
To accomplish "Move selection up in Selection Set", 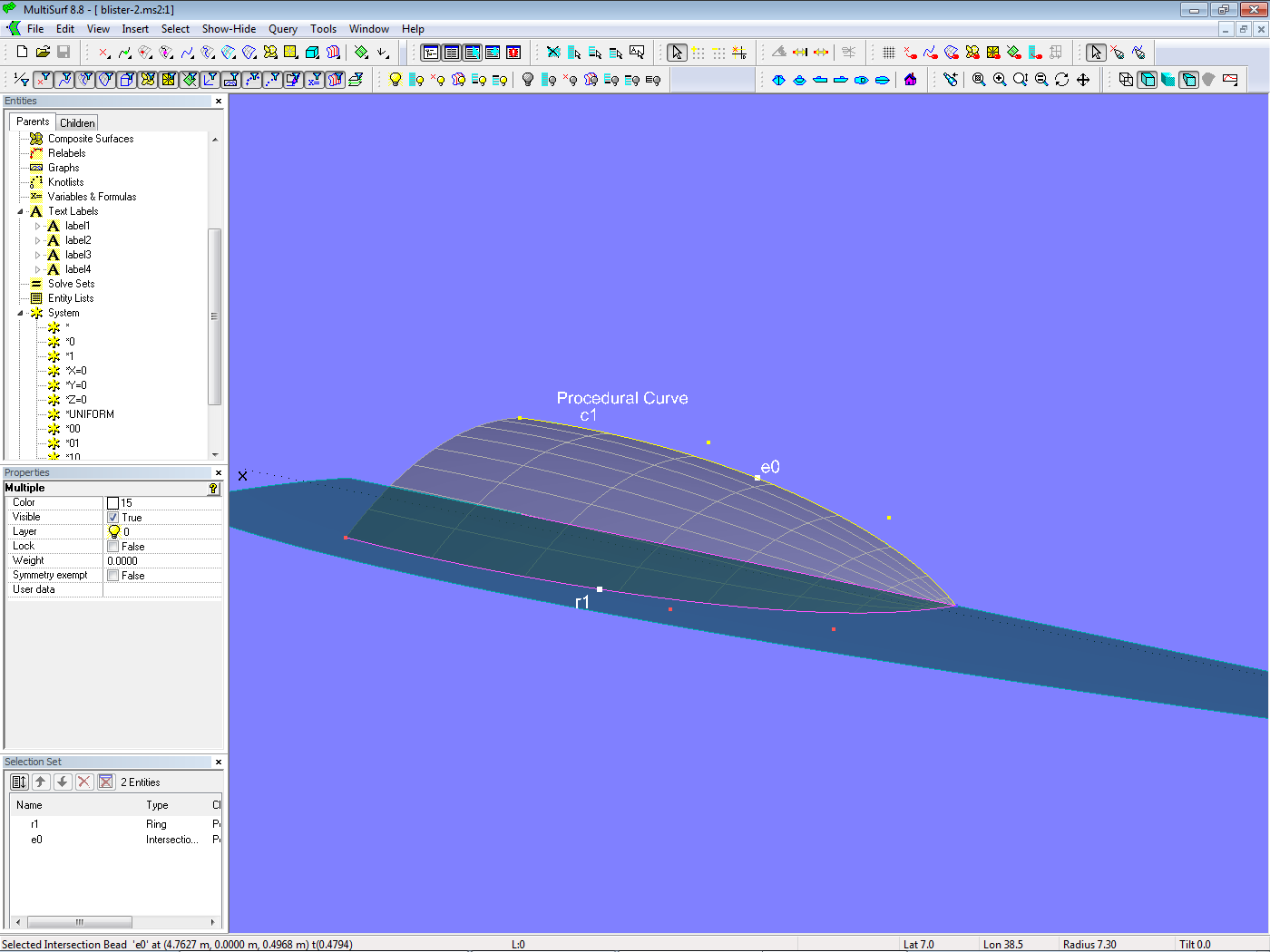I will [x=41, y=782].
